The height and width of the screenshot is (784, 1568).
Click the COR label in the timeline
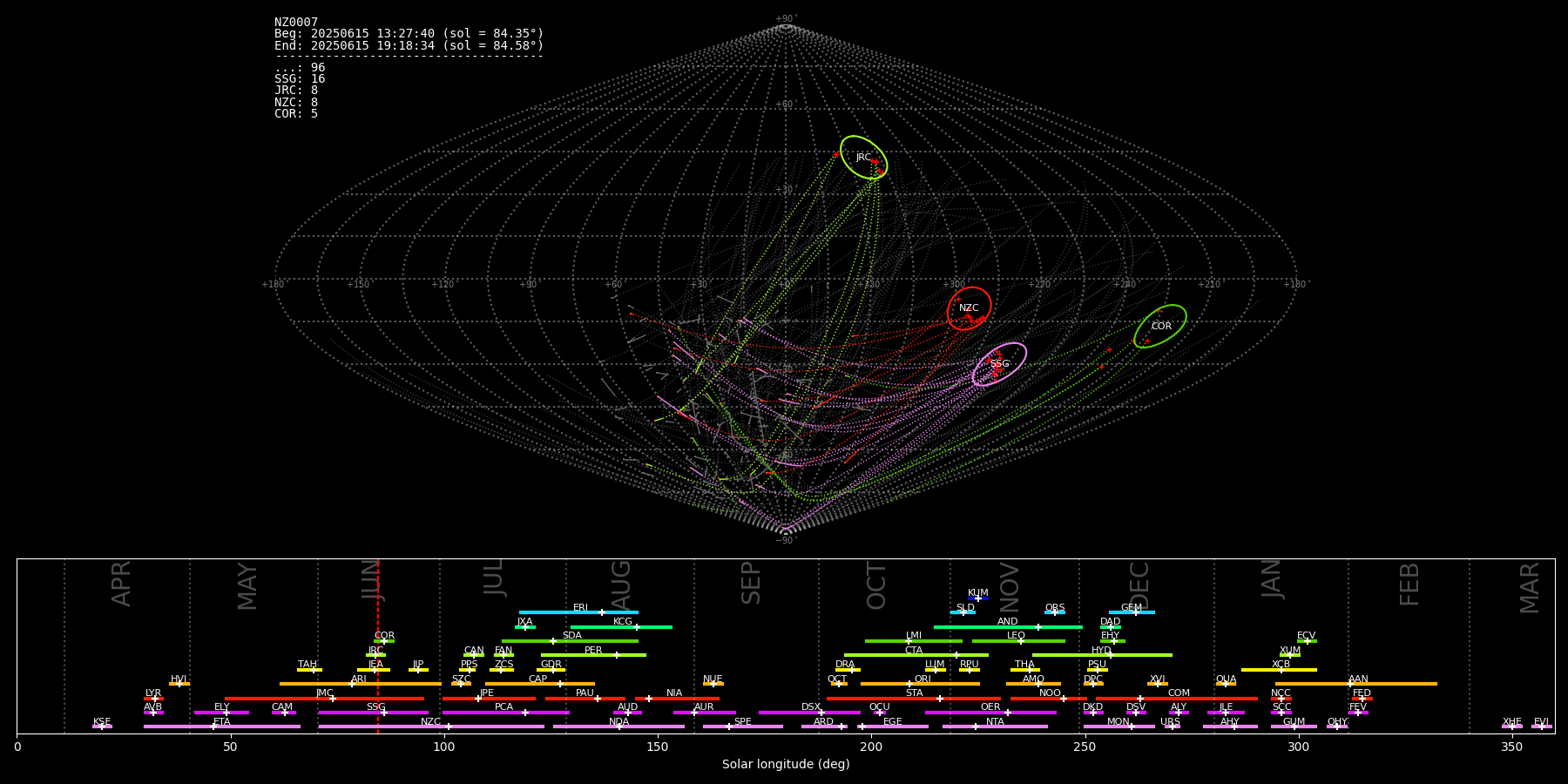[384, 636]
